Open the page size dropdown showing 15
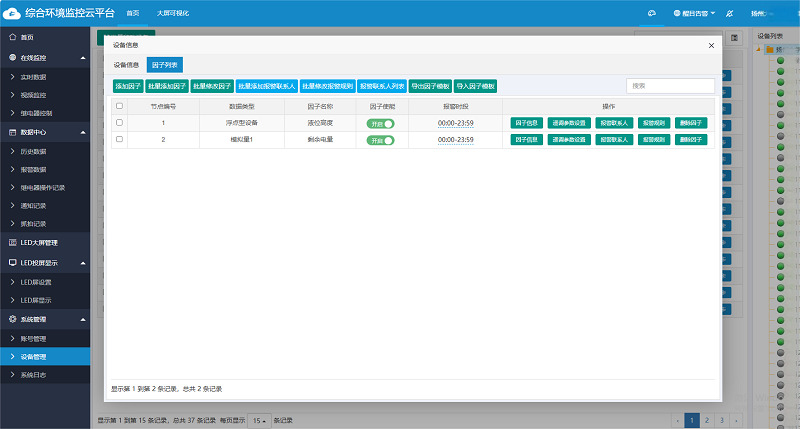Viewport: 800px width, 429px height. (258, 420)
